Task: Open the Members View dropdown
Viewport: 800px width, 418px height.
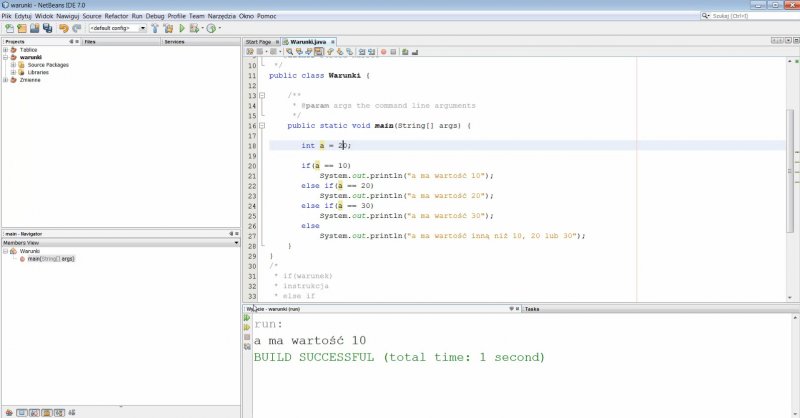Action: 236,242
